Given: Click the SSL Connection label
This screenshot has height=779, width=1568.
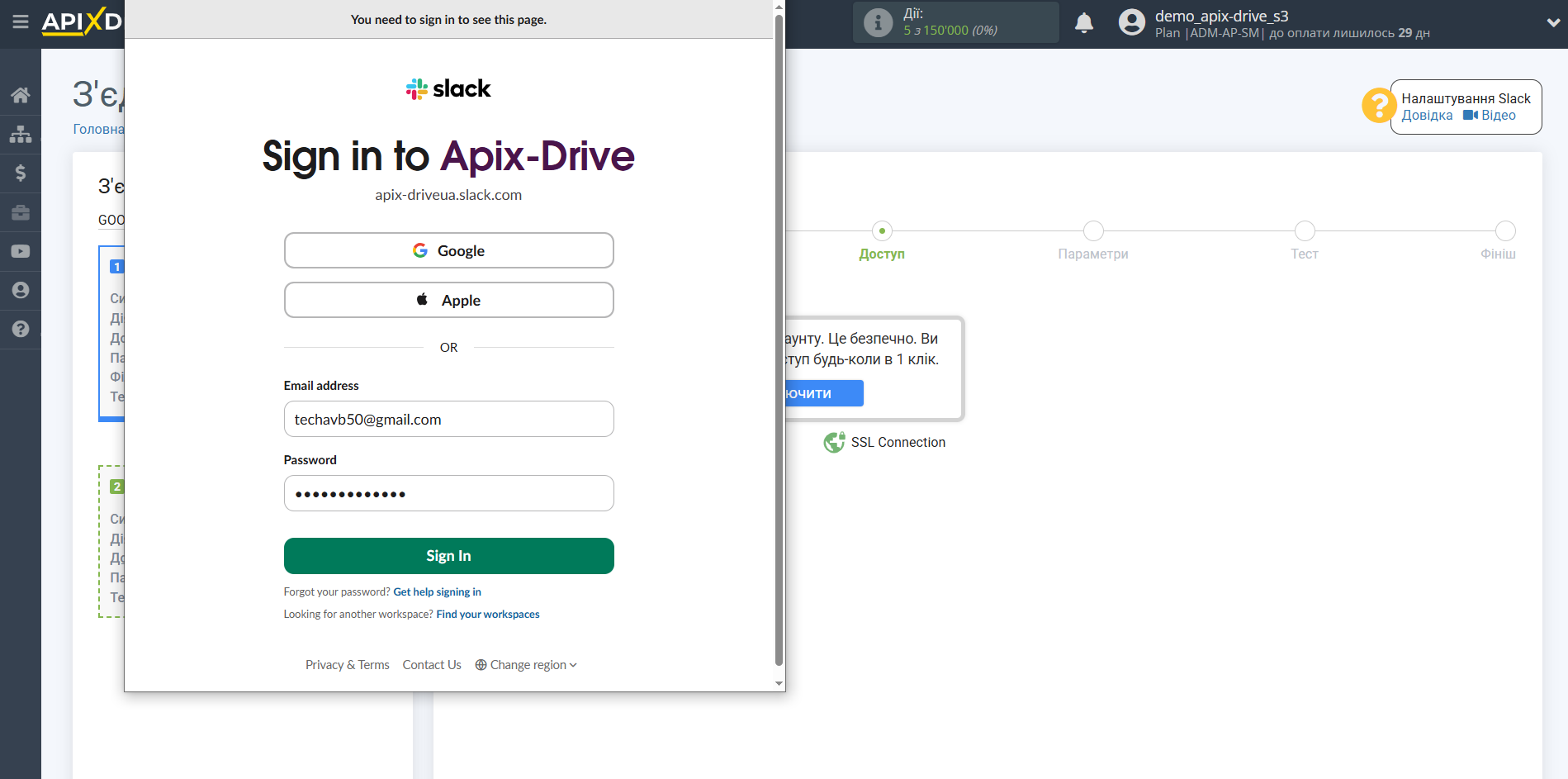Looking at the screenshot, I should click(898, 443).
